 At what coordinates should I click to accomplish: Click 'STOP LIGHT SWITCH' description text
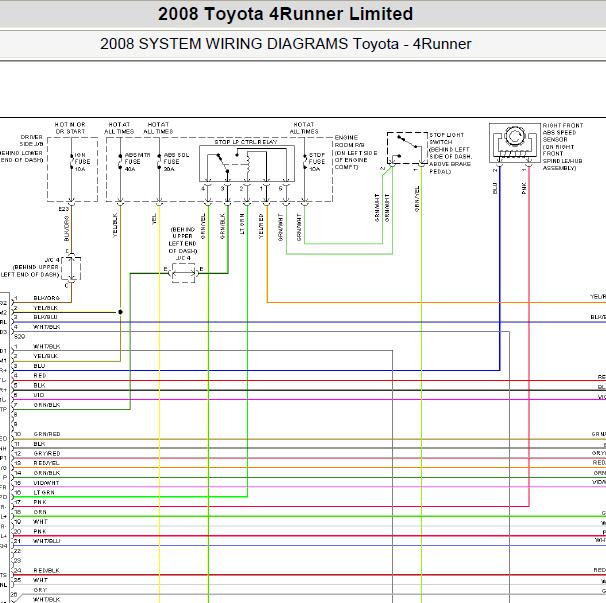click(x=450, y=153)
